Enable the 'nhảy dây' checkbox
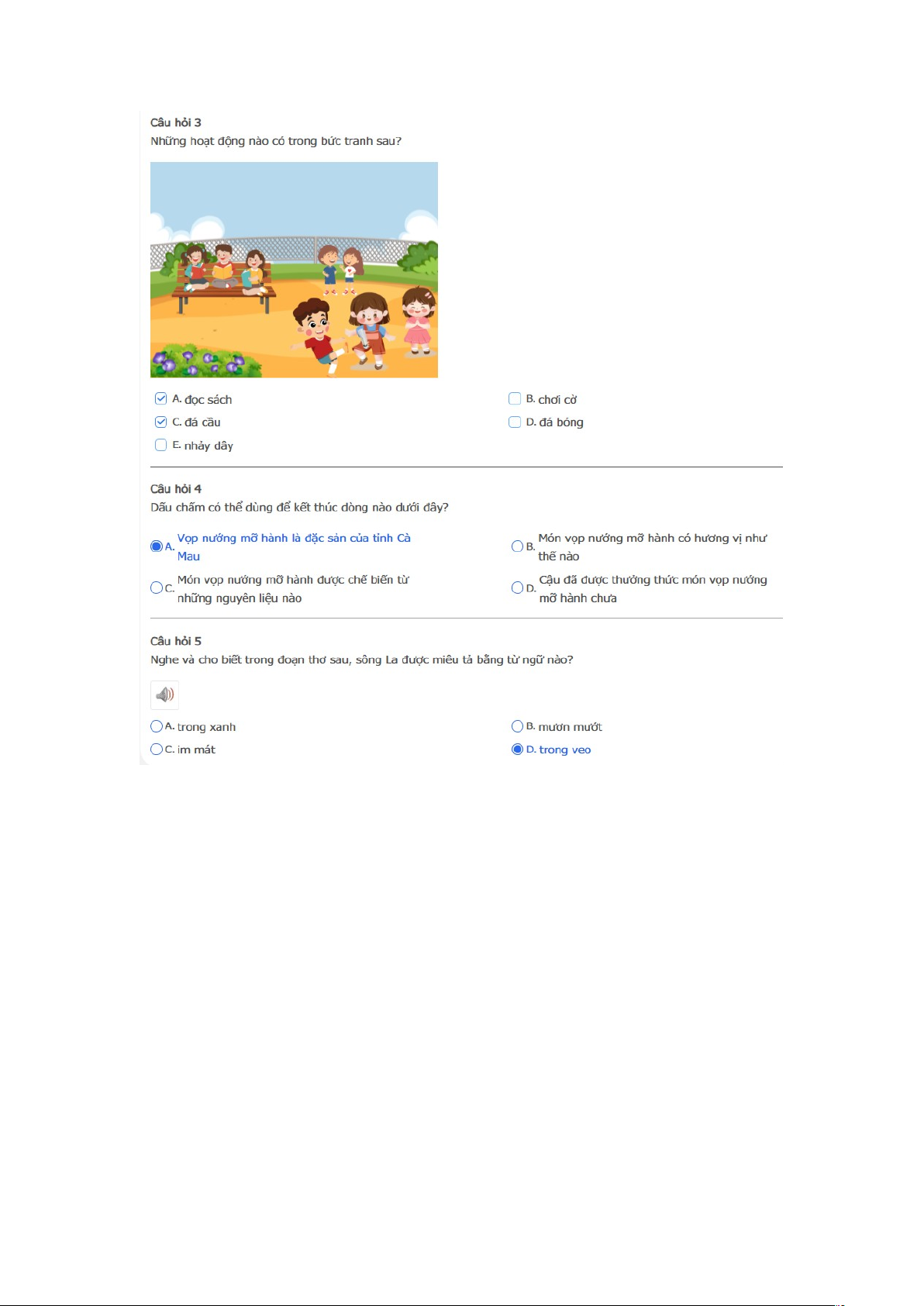This screenshot has height=1306, width=924. coord(160,445)
